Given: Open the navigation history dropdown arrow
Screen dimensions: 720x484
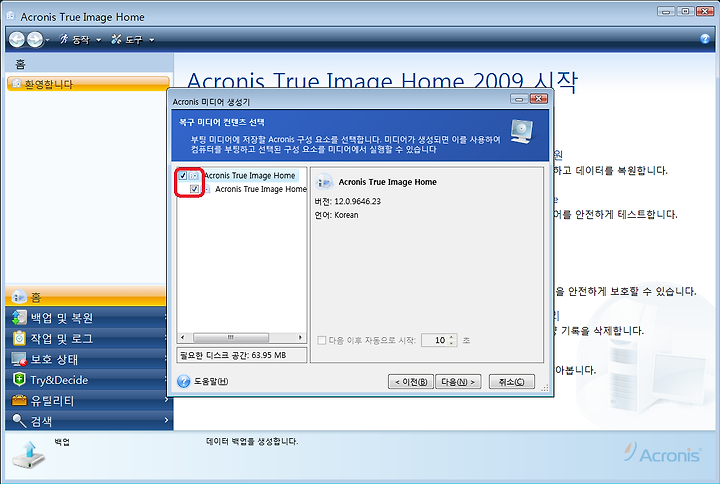Looking at the screenshot, I should (x=48, y=40).
